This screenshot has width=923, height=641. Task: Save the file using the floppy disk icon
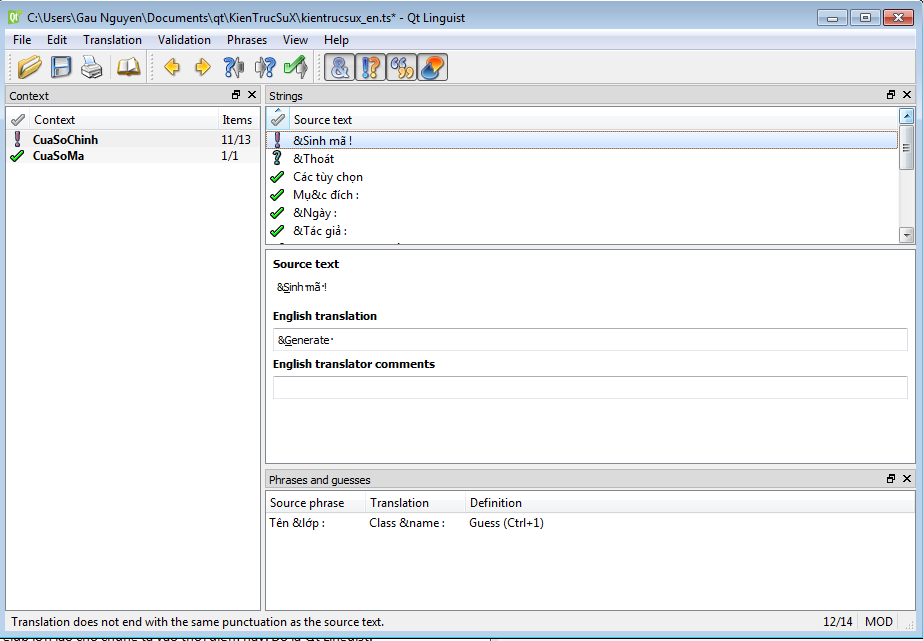pos(61,67)
